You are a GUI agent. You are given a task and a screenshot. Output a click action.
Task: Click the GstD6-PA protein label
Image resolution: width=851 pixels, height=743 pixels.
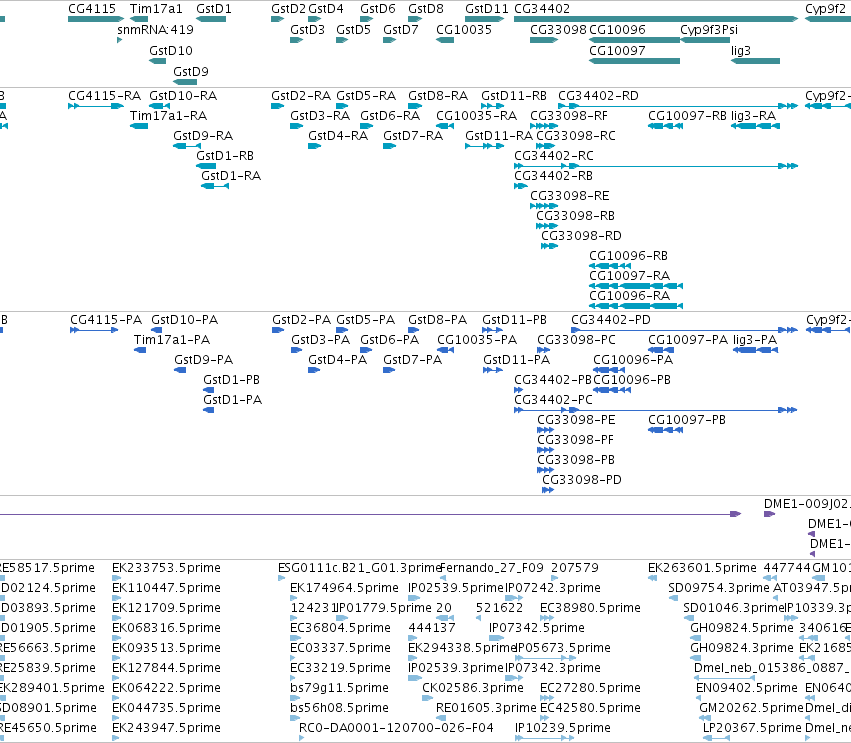coord(390,340)
